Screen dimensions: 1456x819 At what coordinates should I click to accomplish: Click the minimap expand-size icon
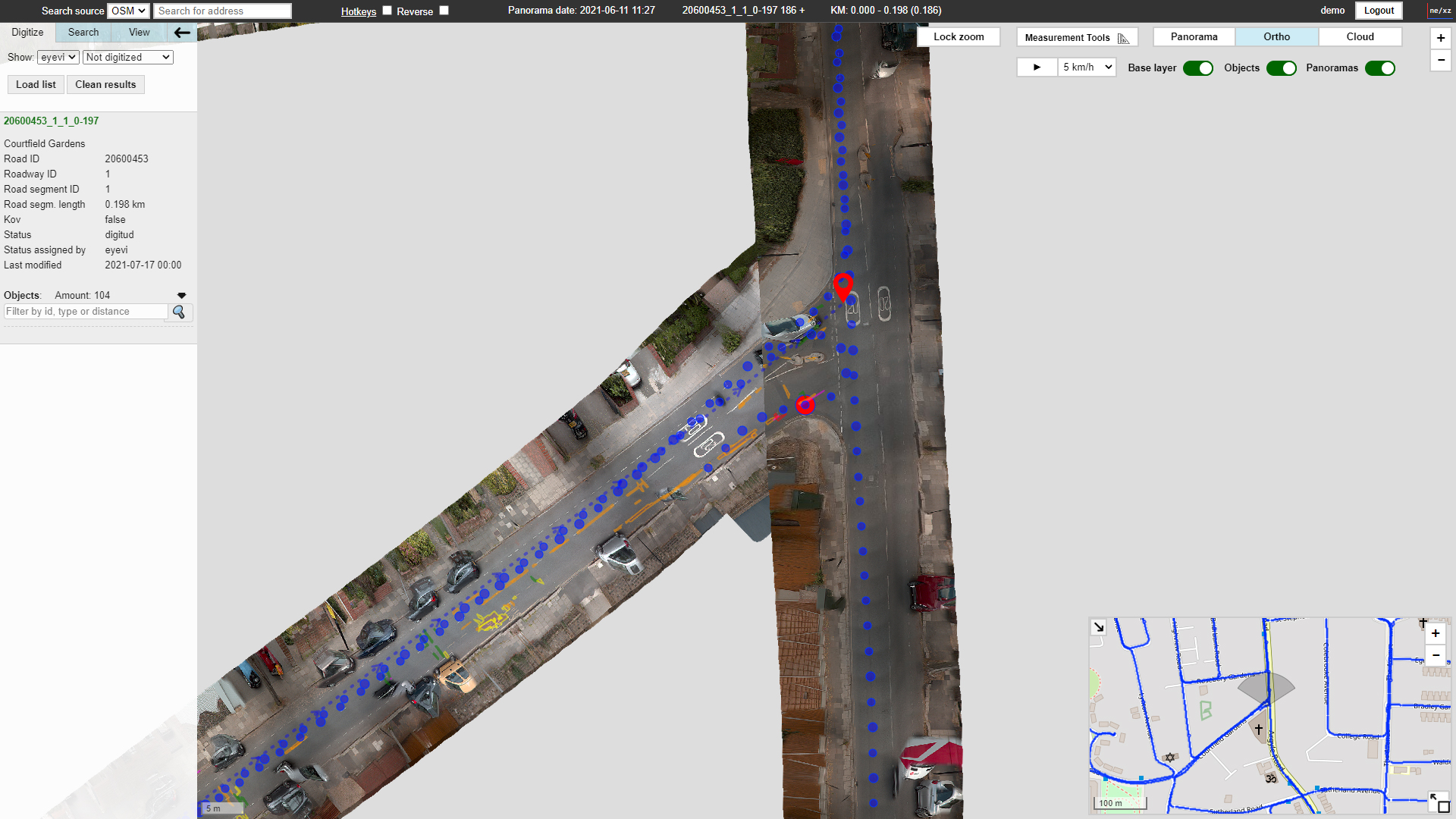tap(1439, 802)
